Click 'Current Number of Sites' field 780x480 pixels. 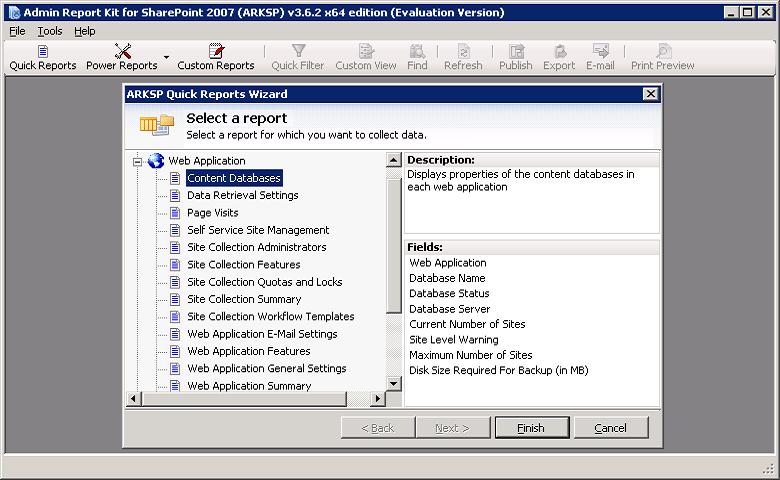click(467, 324)
